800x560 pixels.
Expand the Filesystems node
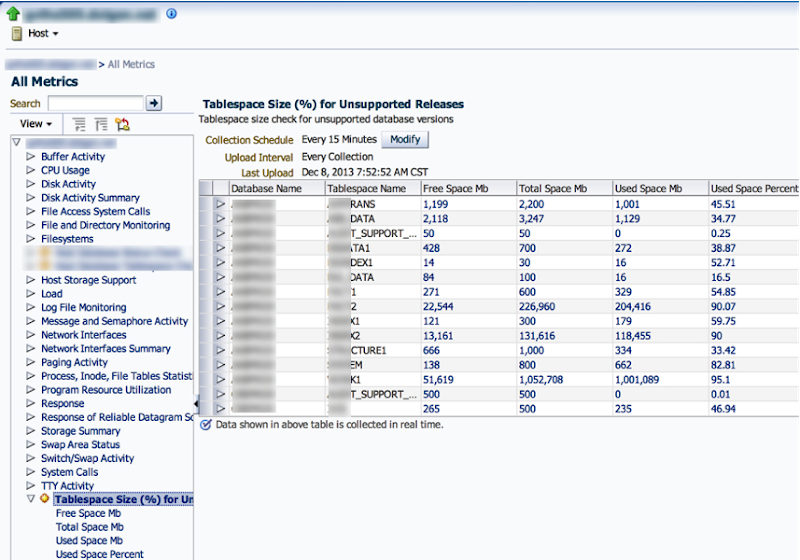[31, 239]
